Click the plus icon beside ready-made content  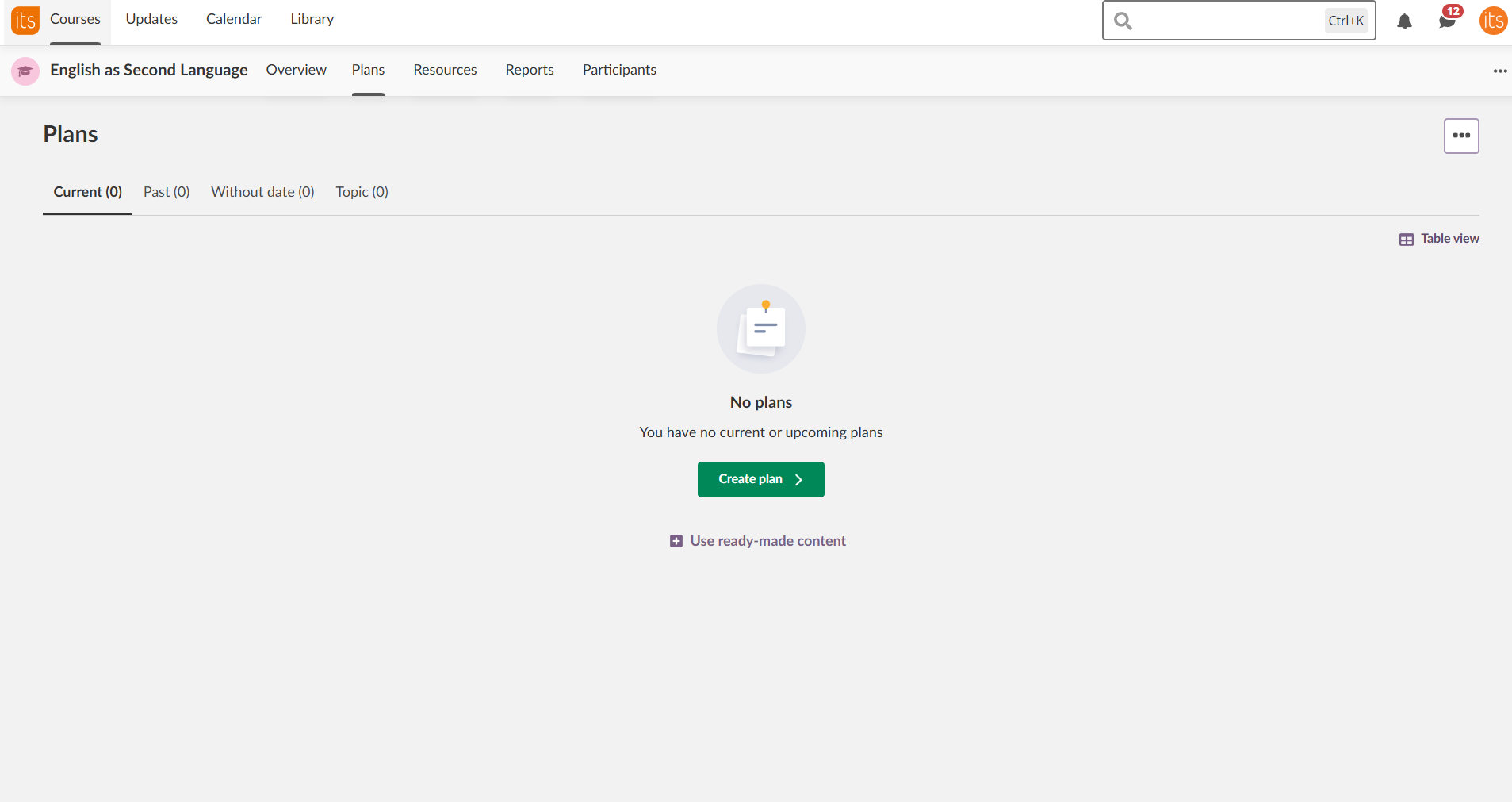coord(676,541)
